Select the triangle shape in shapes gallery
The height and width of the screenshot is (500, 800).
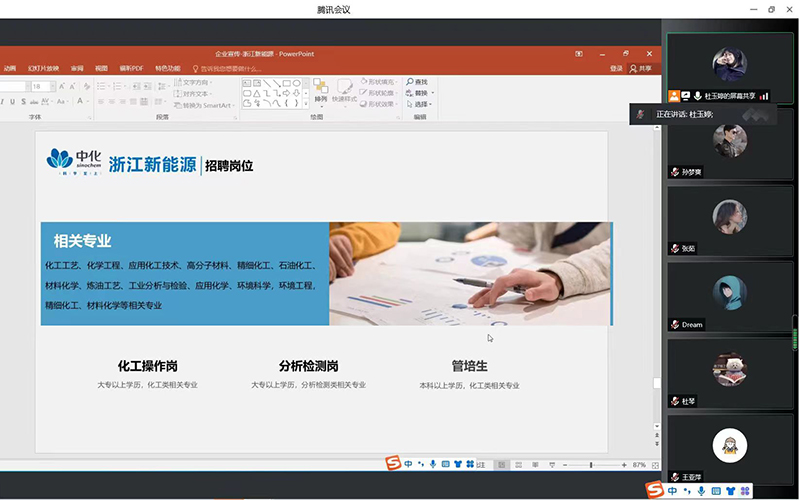point(257,93)
